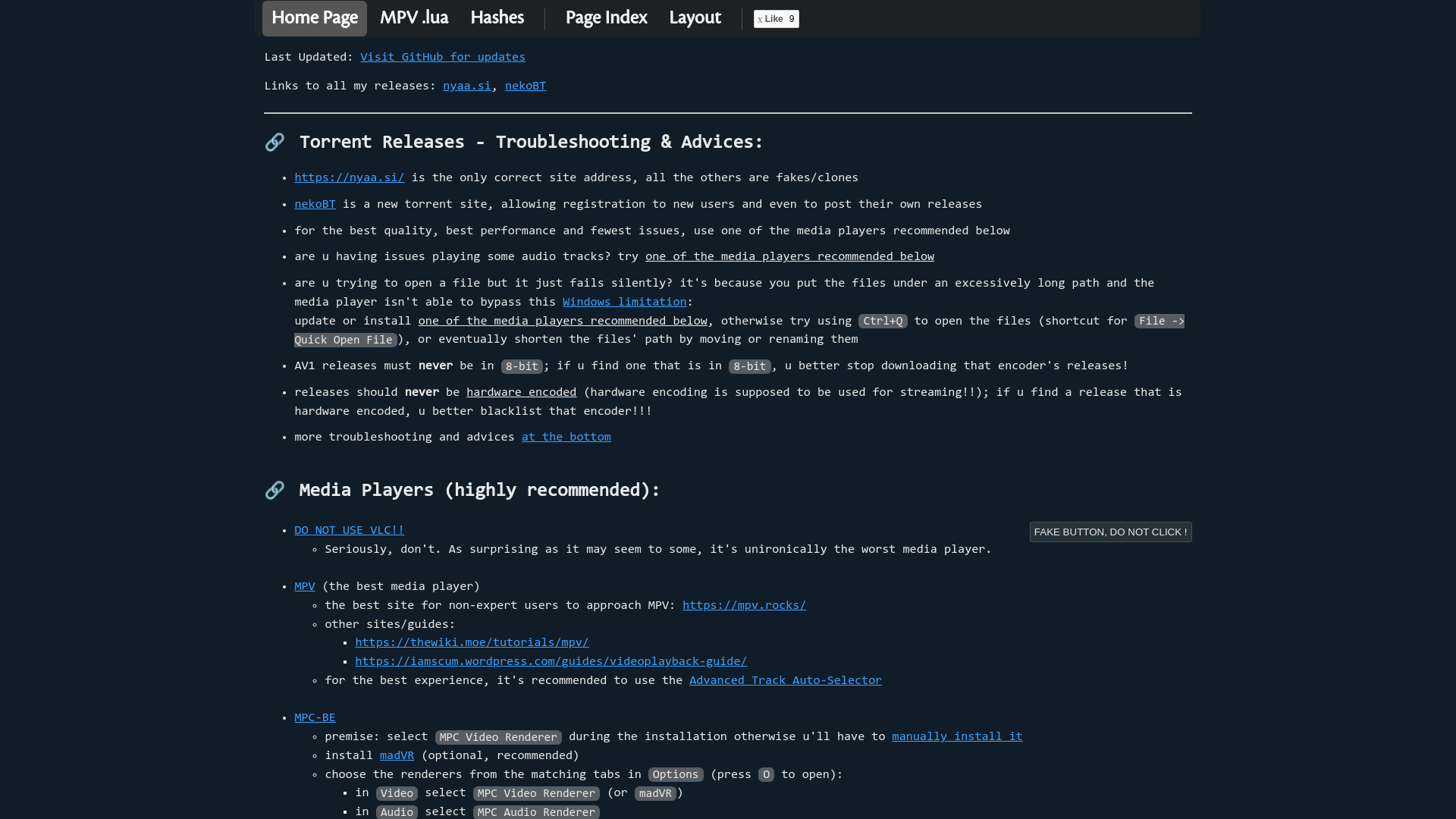1456x819 pixels.
Task: Click the MPC Audio Renderer code label
Action: 536,812
